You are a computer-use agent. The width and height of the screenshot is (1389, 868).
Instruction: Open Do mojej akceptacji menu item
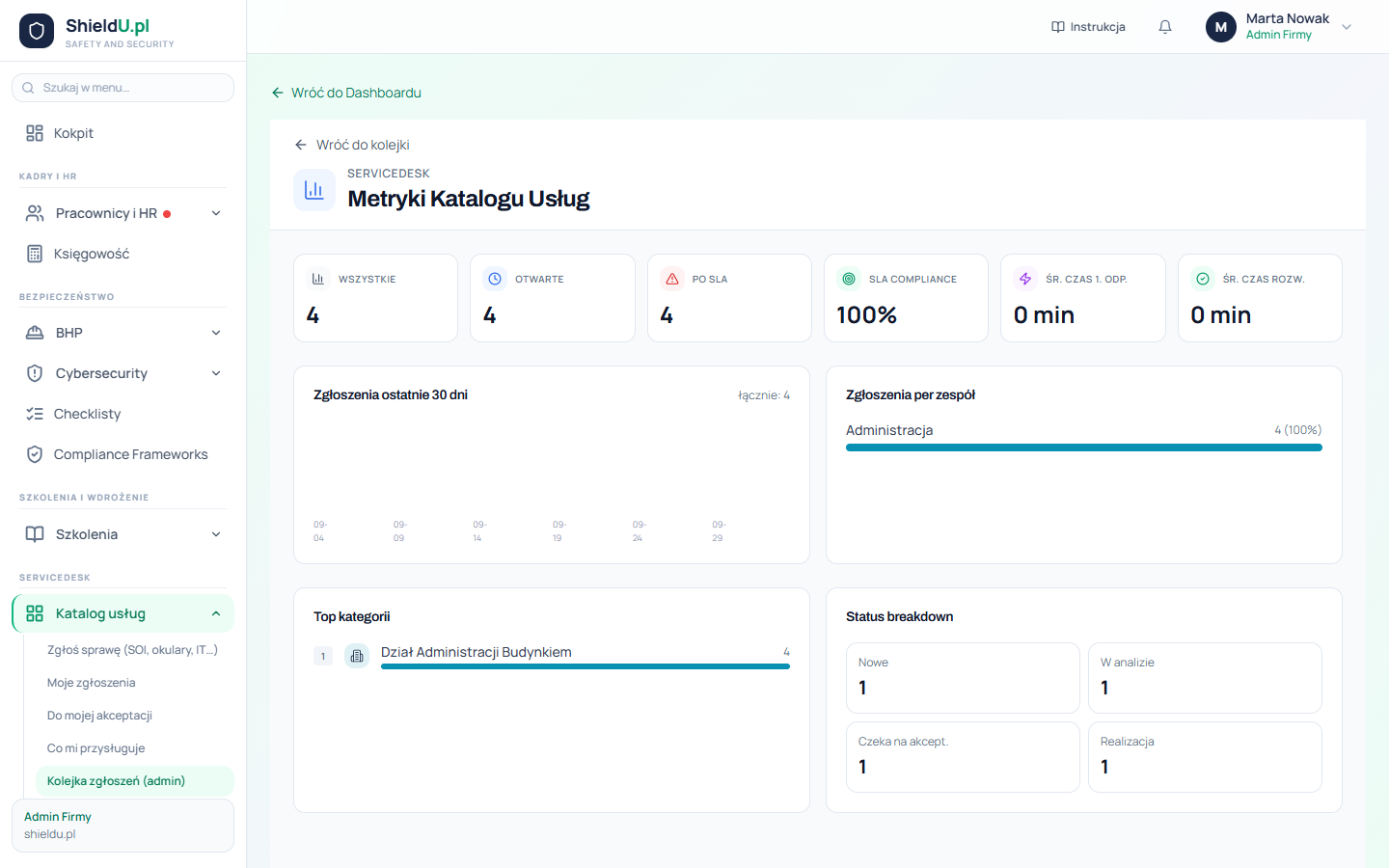(134, 716)
